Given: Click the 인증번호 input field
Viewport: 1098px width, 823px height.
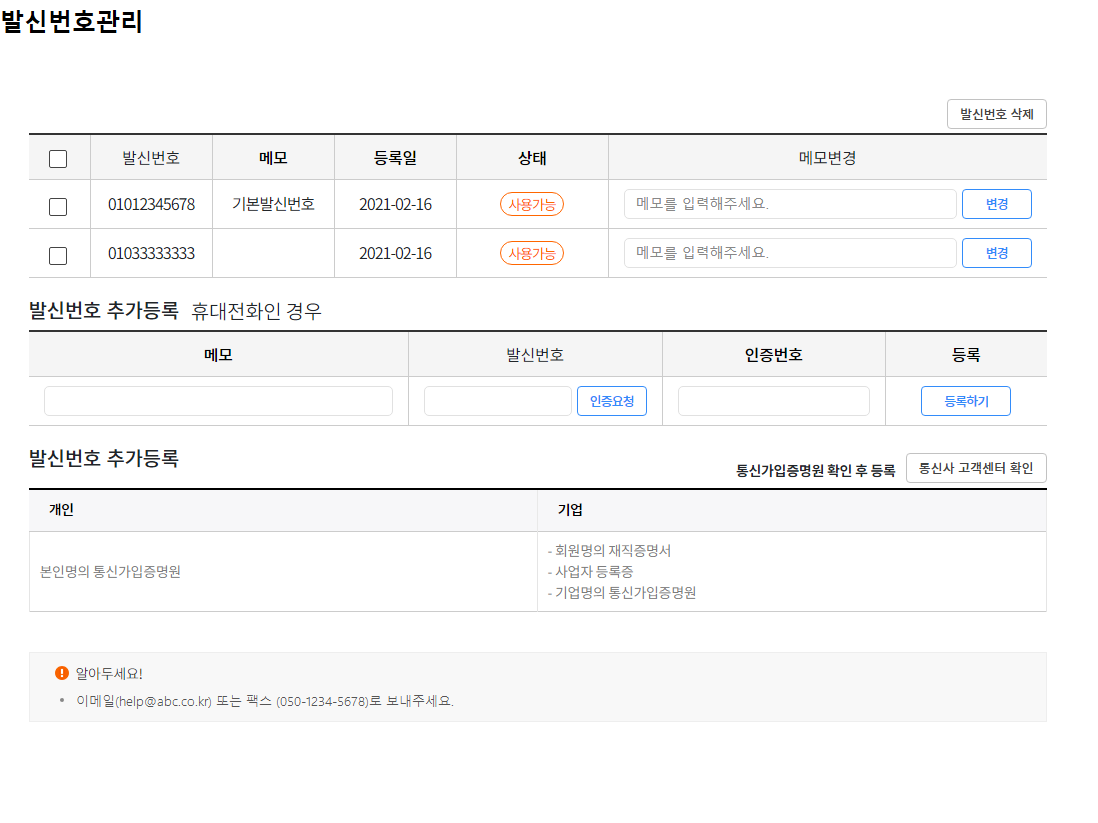Looking at the screenshot, I should click(773, 401).
